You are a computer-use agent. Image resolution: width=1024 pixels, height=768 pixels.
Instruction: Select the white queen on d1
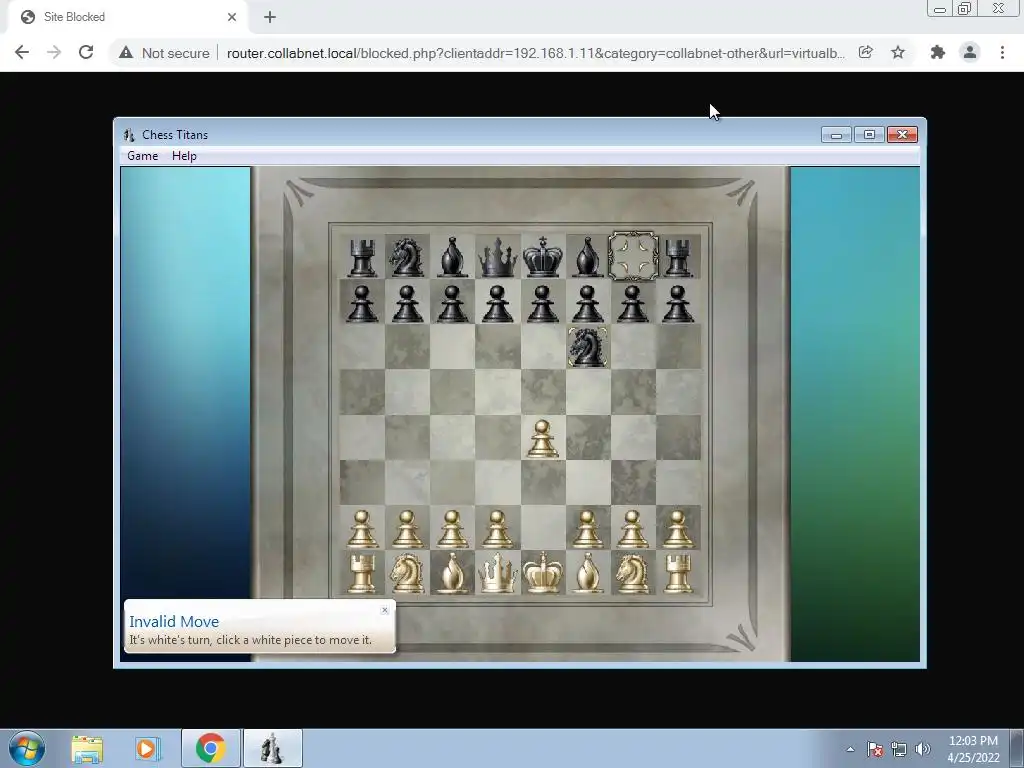click(498, 573)
